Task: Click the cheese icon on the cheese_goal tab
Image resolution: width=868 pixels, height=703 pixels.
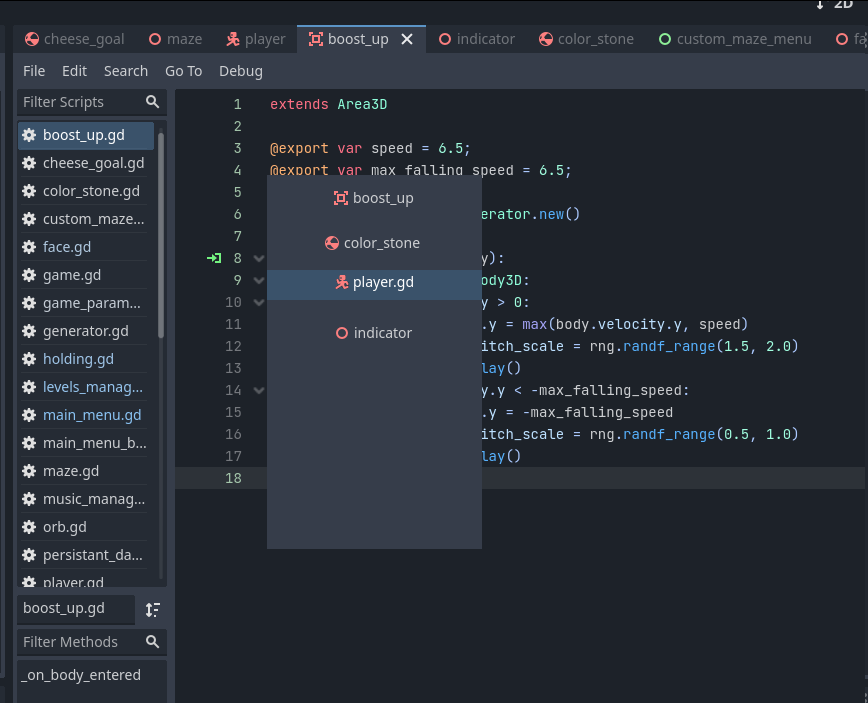Action: pos(30,38)
